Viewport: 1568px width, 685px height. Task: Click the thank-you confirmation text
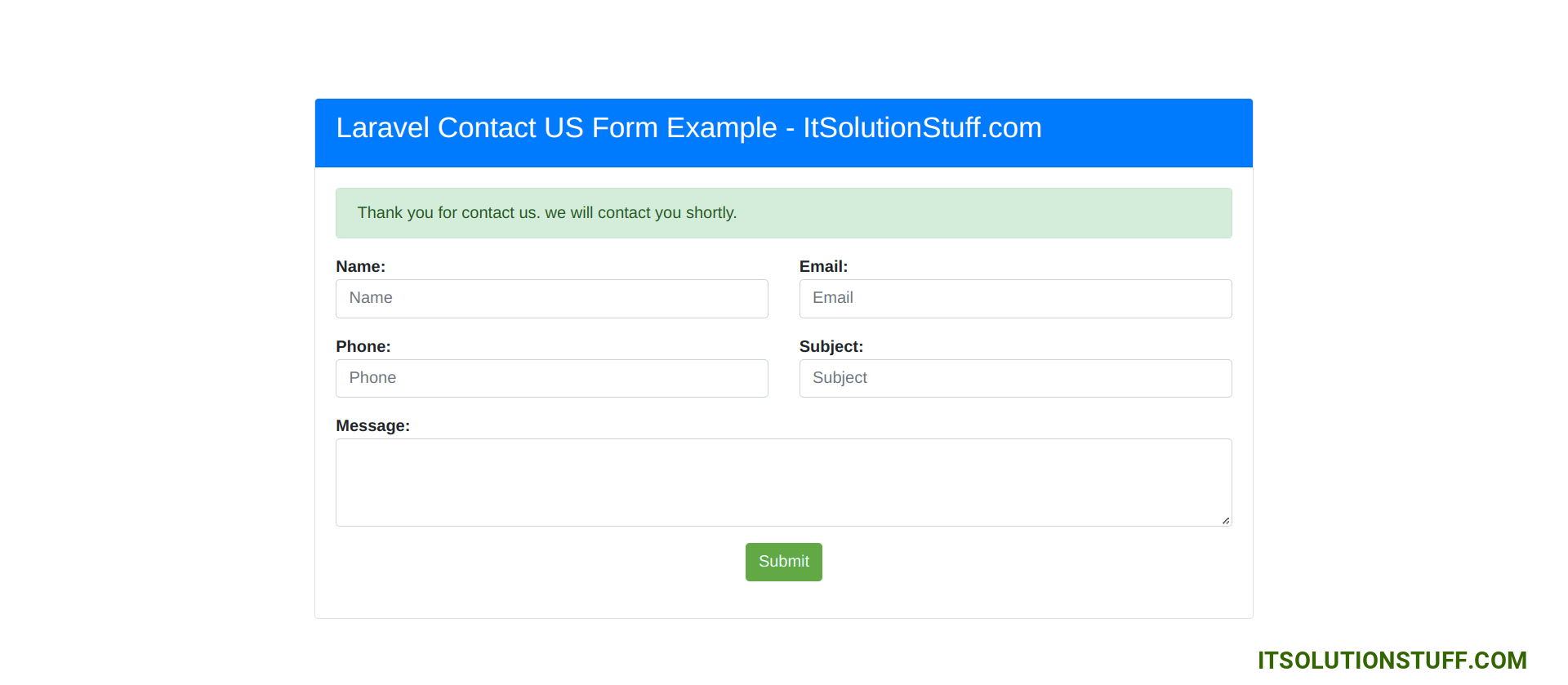pyautogui.click(x=547, y=213)
